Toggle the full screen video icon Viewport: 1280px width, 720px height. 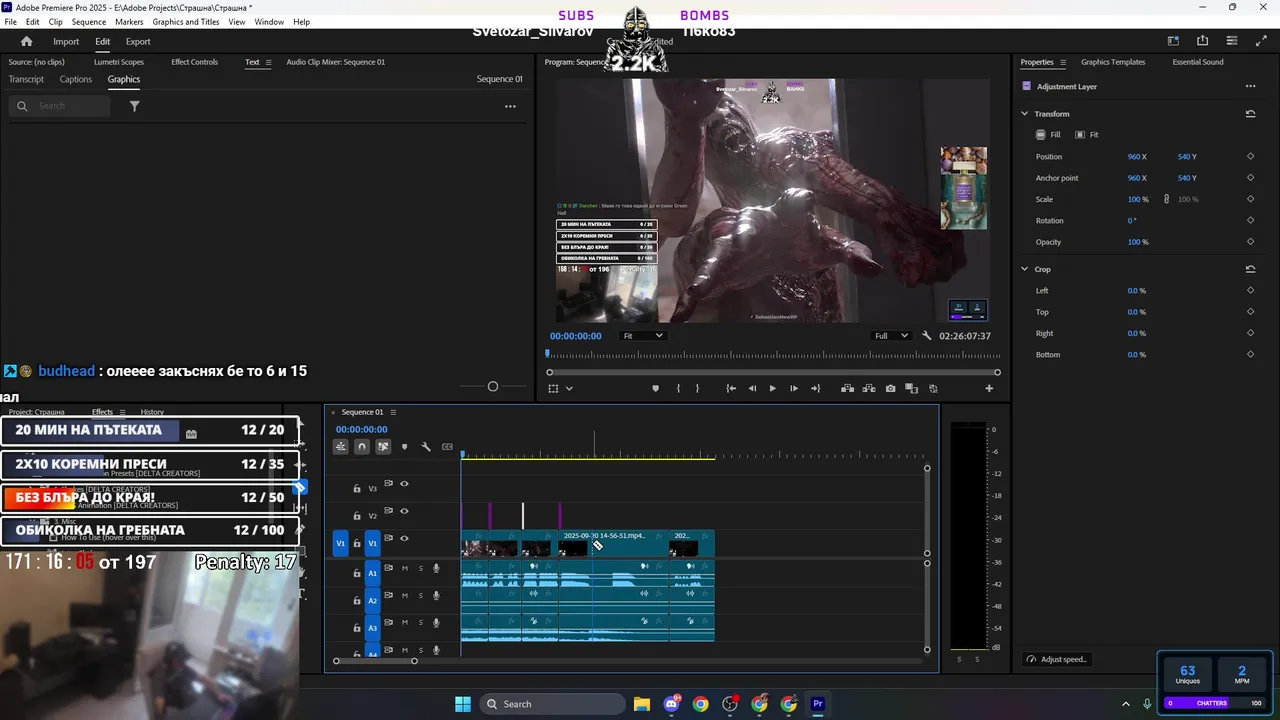(1259, 41)
